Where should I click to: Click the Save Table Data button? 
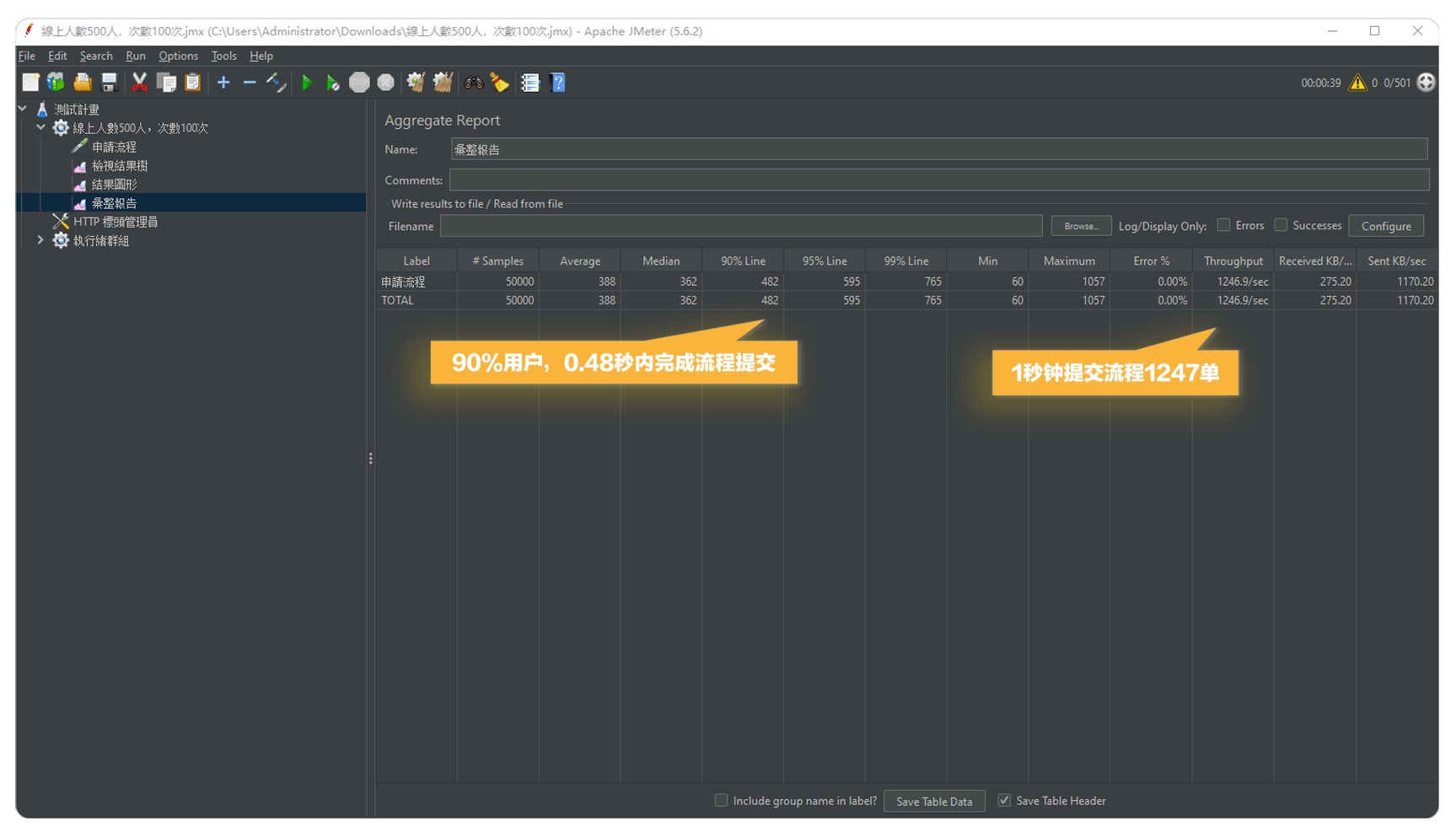pyautogui.click(x=934, y=801)
